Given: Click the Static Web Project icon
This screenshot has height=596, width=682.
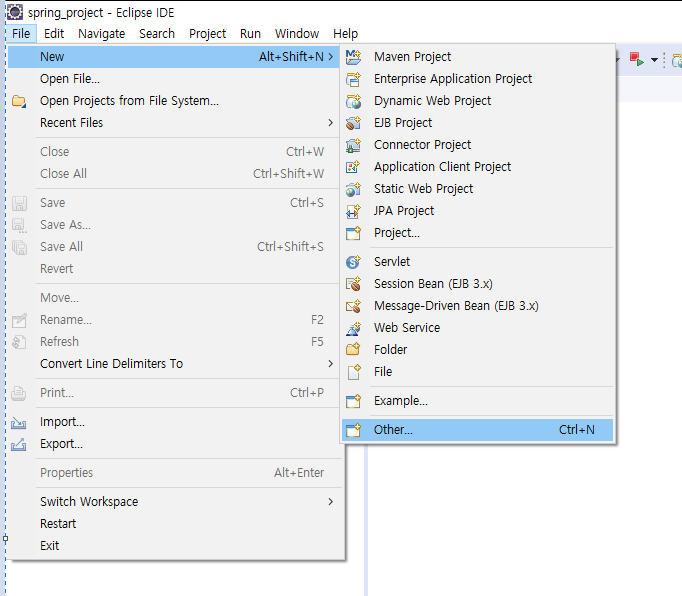Looking at the screenshot, I should pyautogui.click(x=353, y=189).
